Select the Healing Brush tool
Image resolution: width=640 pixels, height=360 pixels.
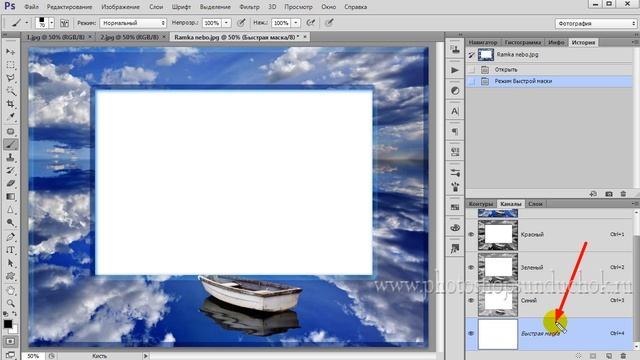pyautogui.click(x=11, y=131)
